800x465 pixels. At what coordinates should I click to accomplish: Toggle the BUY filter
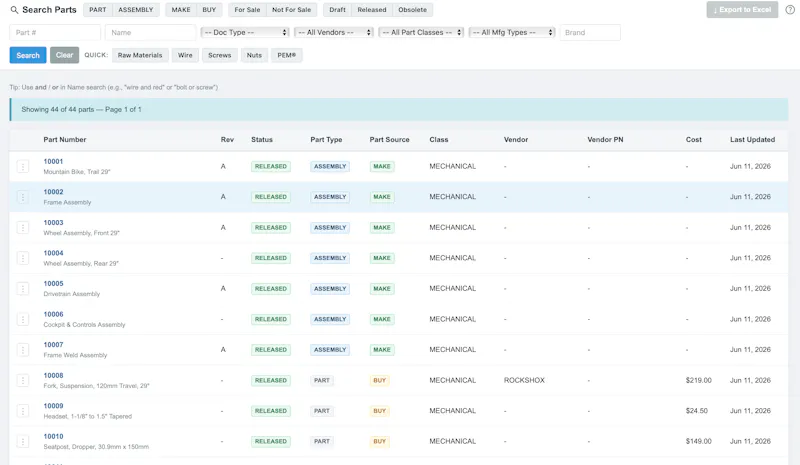click(209, 10)
